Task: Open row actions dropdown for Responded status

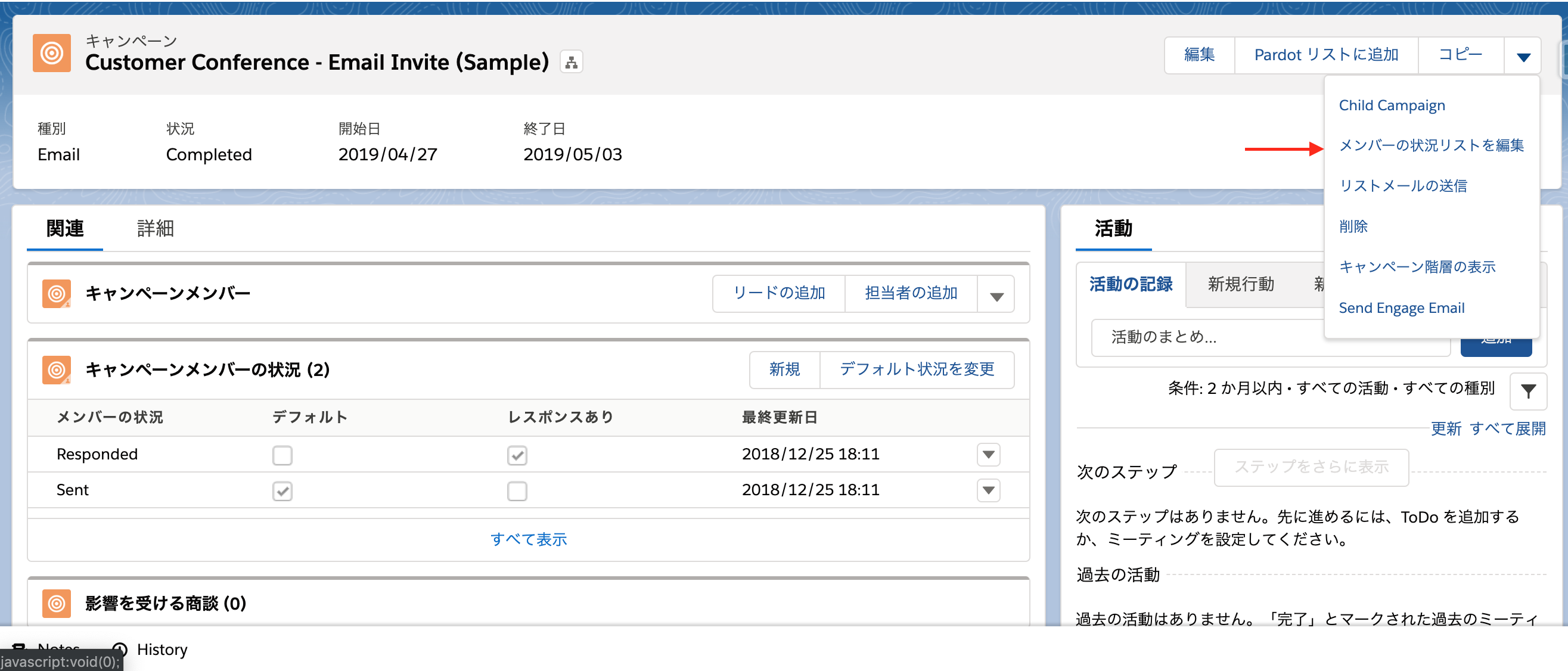Action: pyautogui.click(x=988, y=454)
